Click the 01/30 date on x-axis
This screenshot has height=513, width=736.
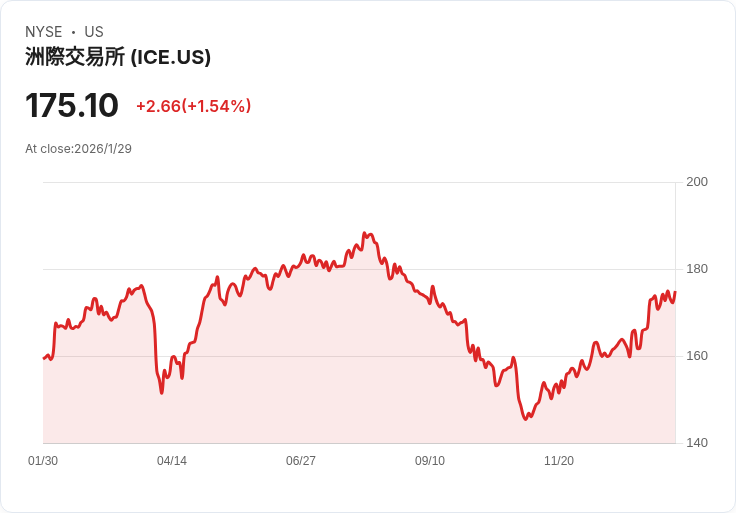tap(43, 461)
